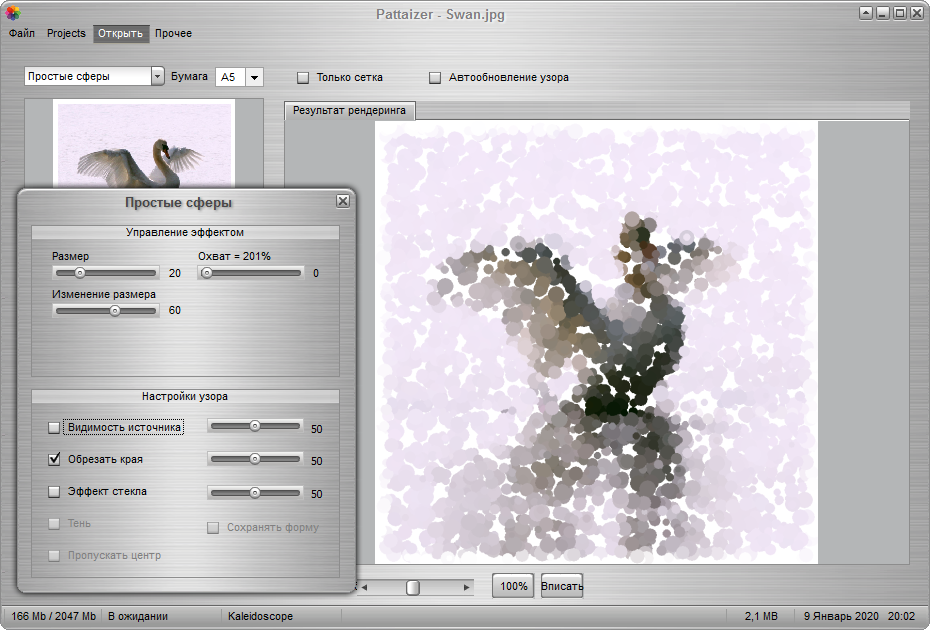Viewport: 930px width, 630px height.
Task: Click the horizontal scrollbar thumb
Action: [413, 587]
